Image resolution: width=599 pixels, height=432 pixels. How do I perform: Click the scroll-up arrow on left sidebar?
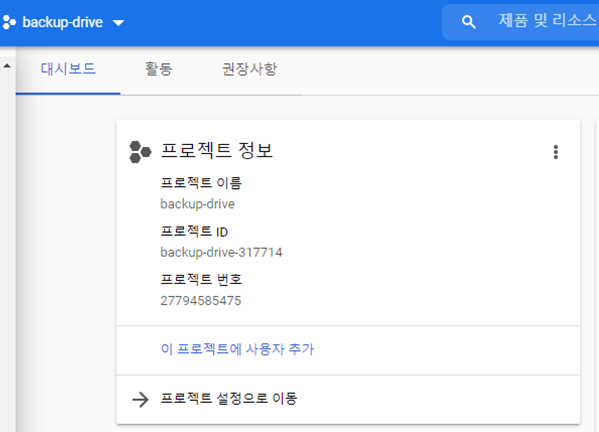(x=7, y=66)
